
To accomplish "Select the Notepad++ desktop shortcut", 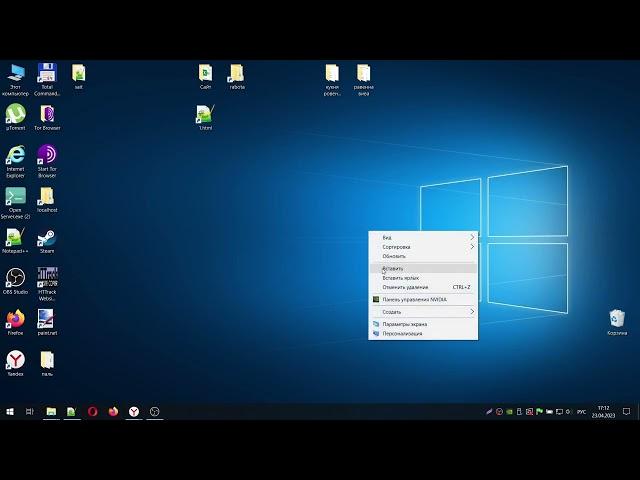I will tap(16, 241).
